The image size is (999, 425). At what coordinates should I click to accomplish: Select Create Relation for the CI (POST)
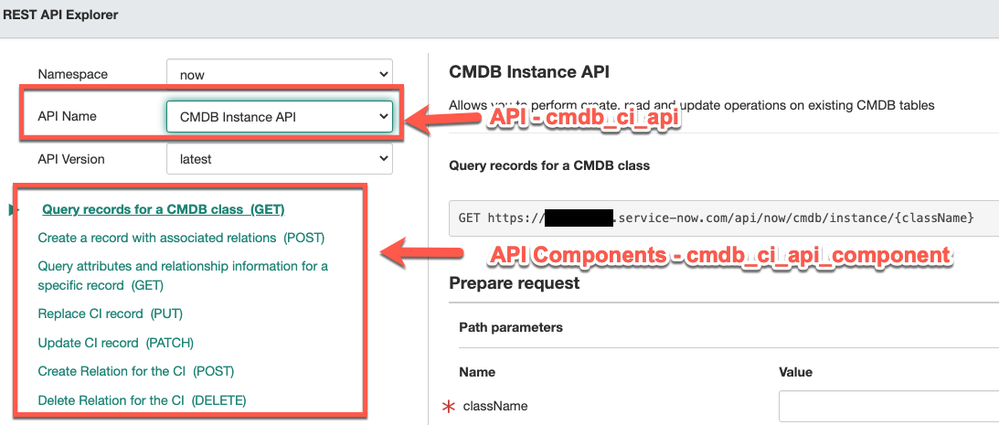click(136, 371)
